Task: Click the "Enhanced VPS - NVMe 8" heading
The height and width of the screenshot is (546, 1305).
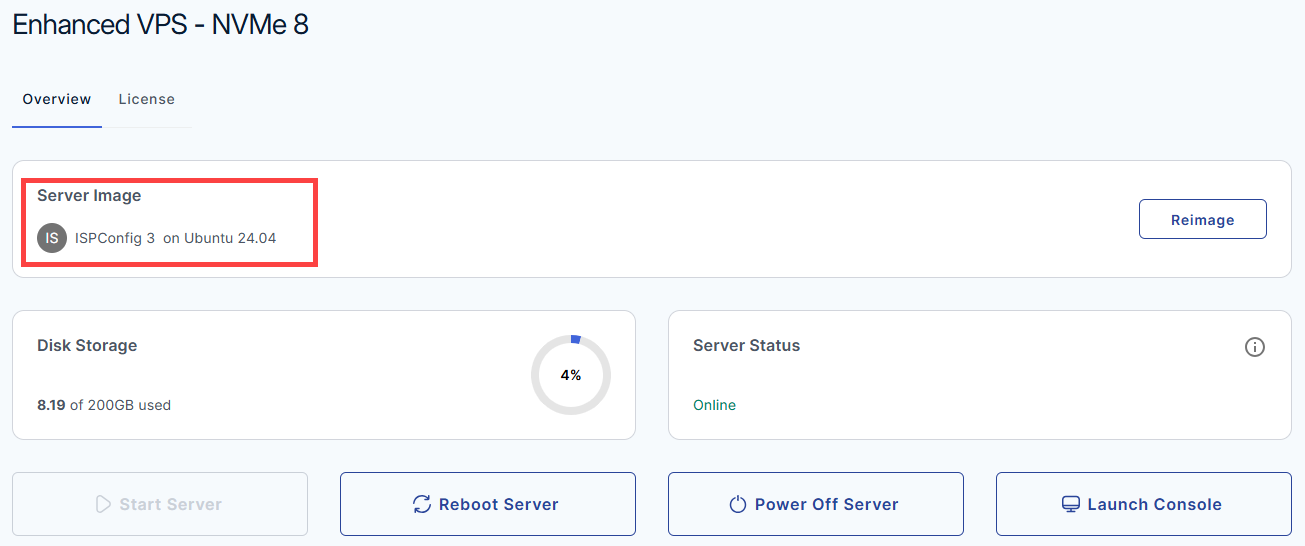Action: (160, 24)
